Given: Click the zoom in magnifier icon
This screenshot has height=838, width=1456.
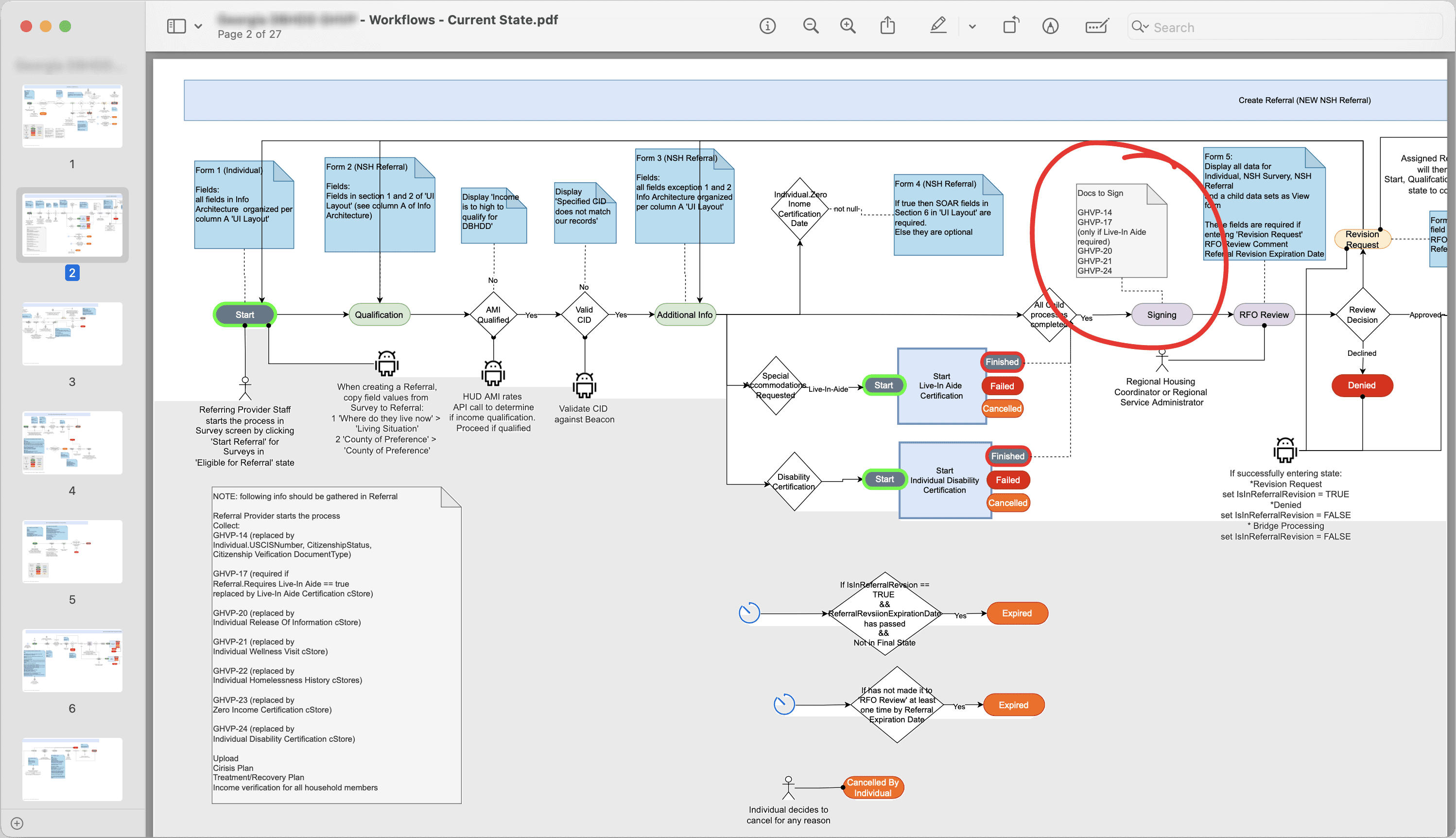Looking at the screenshot, I should pyautogui.click(x=847, y=27).
